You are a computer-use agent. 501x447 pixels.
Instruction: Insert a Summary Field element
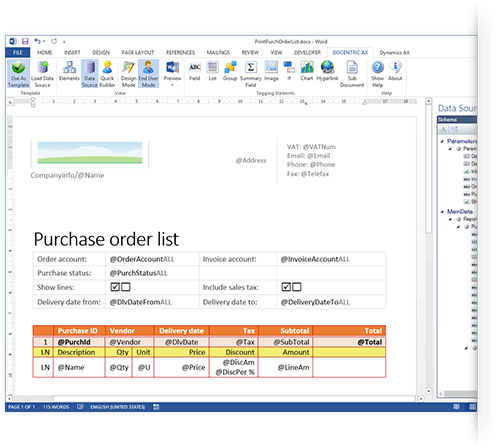pyautogui.click(x=251, y=74)
